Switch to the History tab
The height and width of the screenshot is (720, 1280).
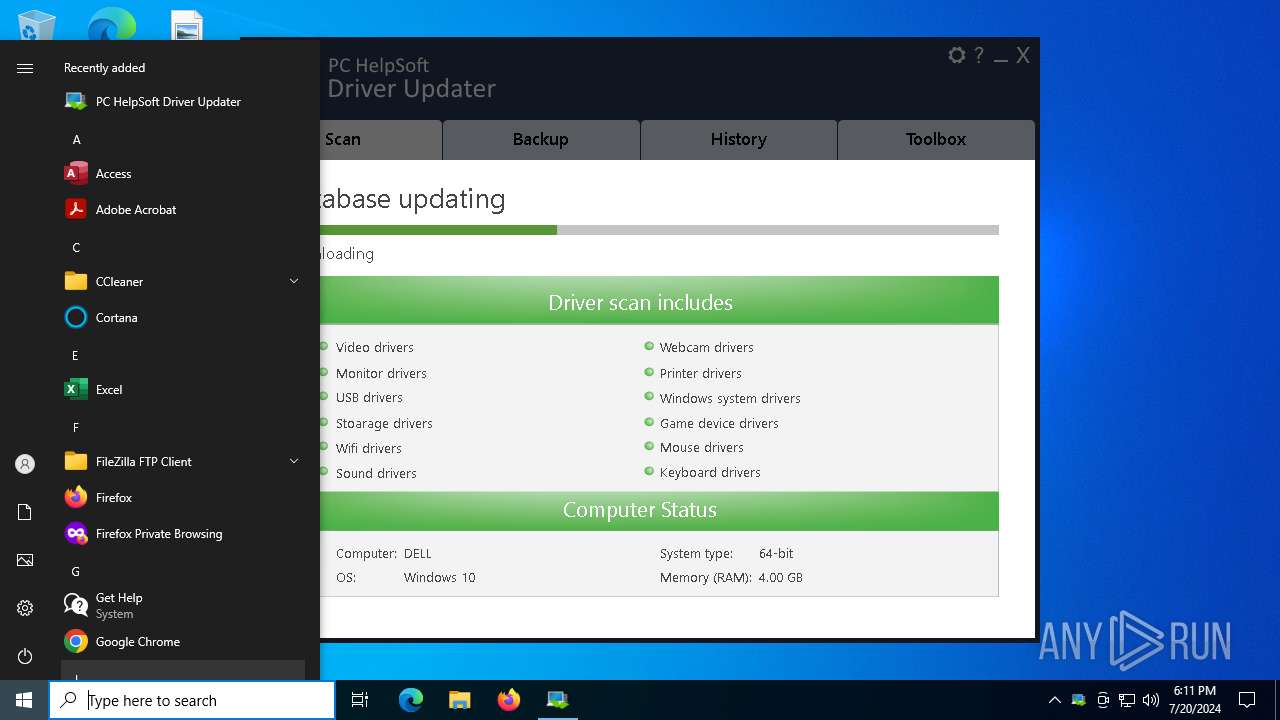click(x=739, y=140)
